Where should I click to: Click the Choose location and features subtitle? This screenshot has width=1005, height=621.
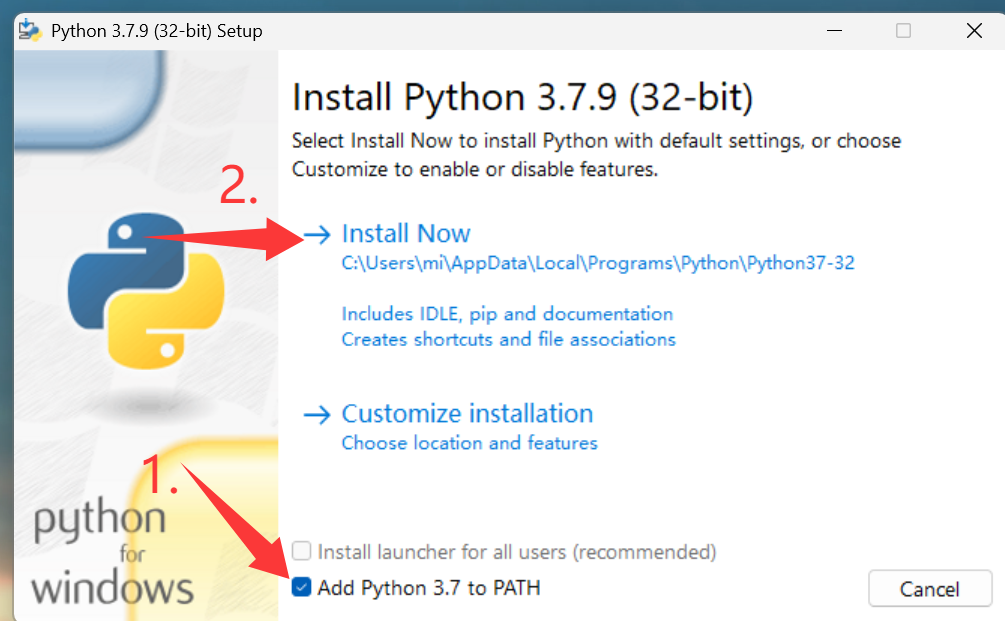click(x=469, y=442)
